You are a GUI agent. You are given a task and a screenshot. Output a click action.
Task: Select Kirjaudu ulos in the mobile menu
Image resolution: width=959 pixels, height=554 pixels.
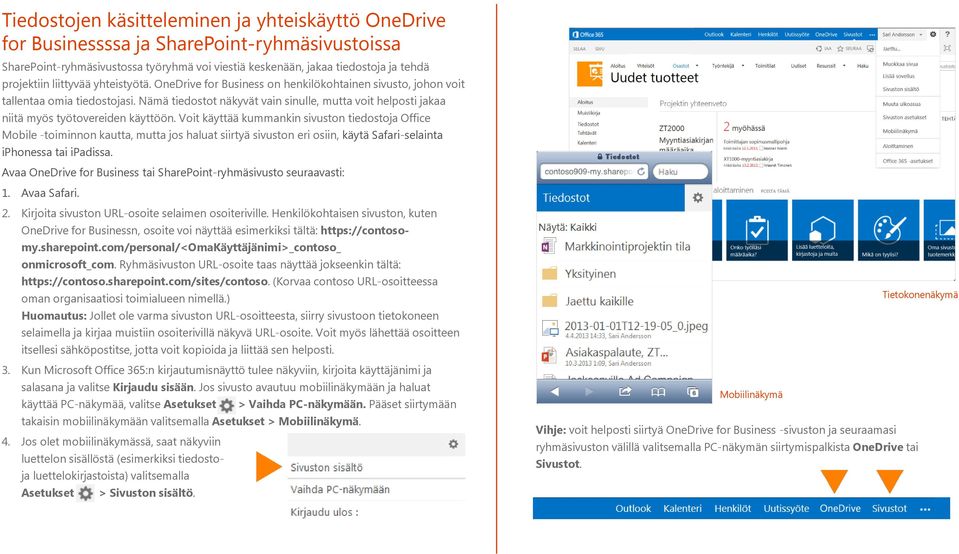(324, 512)
